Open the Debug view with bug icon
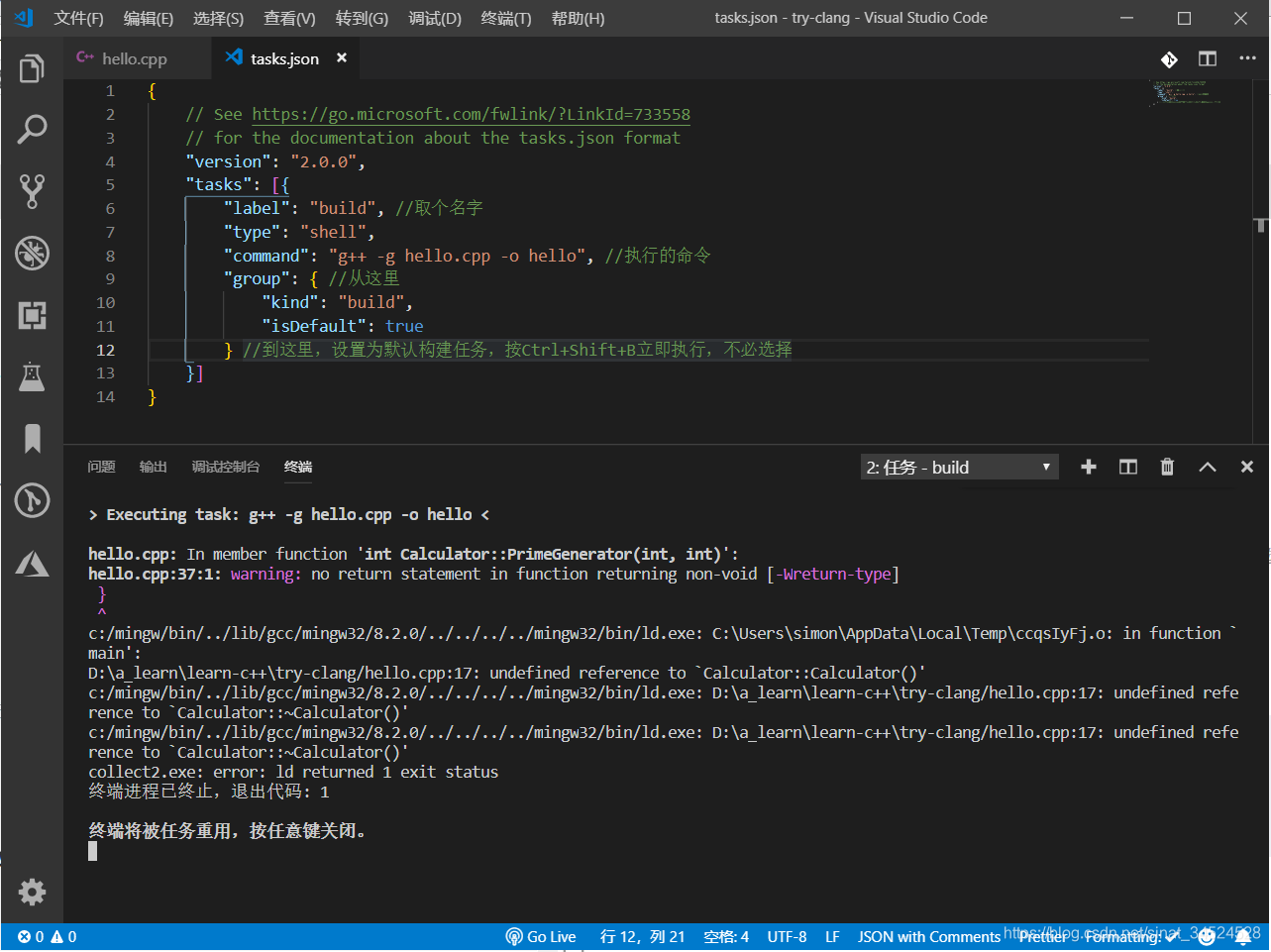1271x952 pixels. tap(32, 253)
